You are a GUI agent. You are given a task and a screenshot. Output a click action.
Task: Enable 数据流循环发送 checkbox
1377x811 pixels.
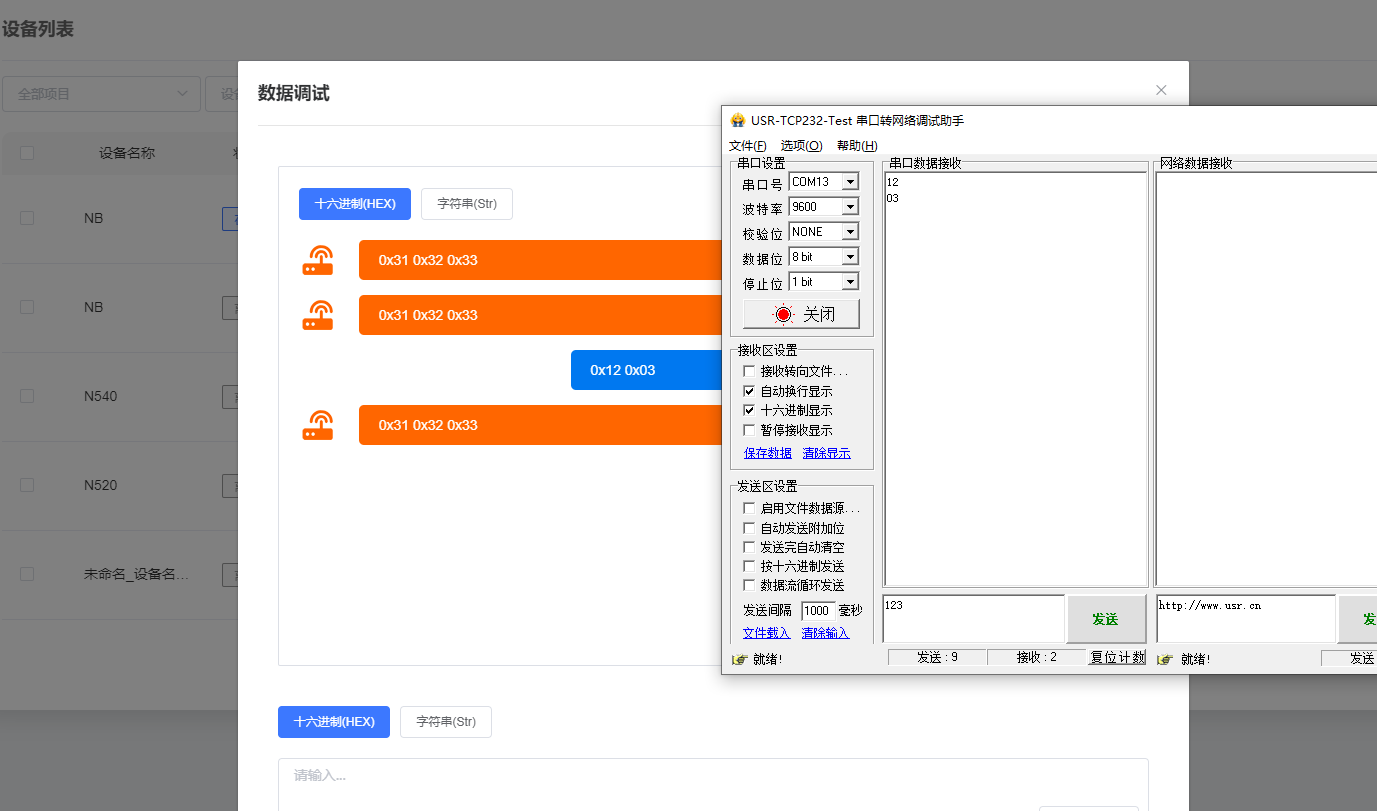pos(749,585)
